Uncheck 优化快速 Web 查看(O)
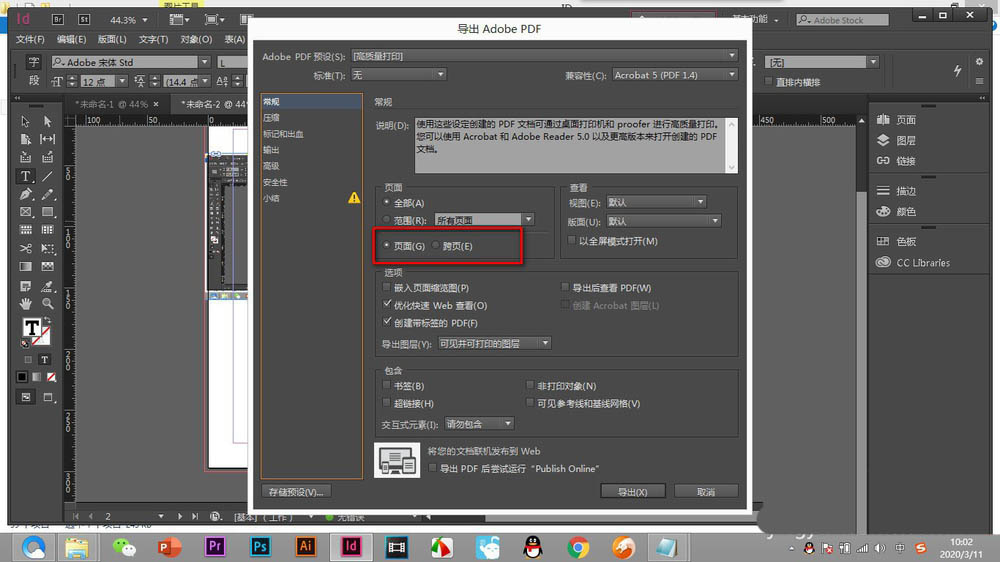 [x=386, y=305]
